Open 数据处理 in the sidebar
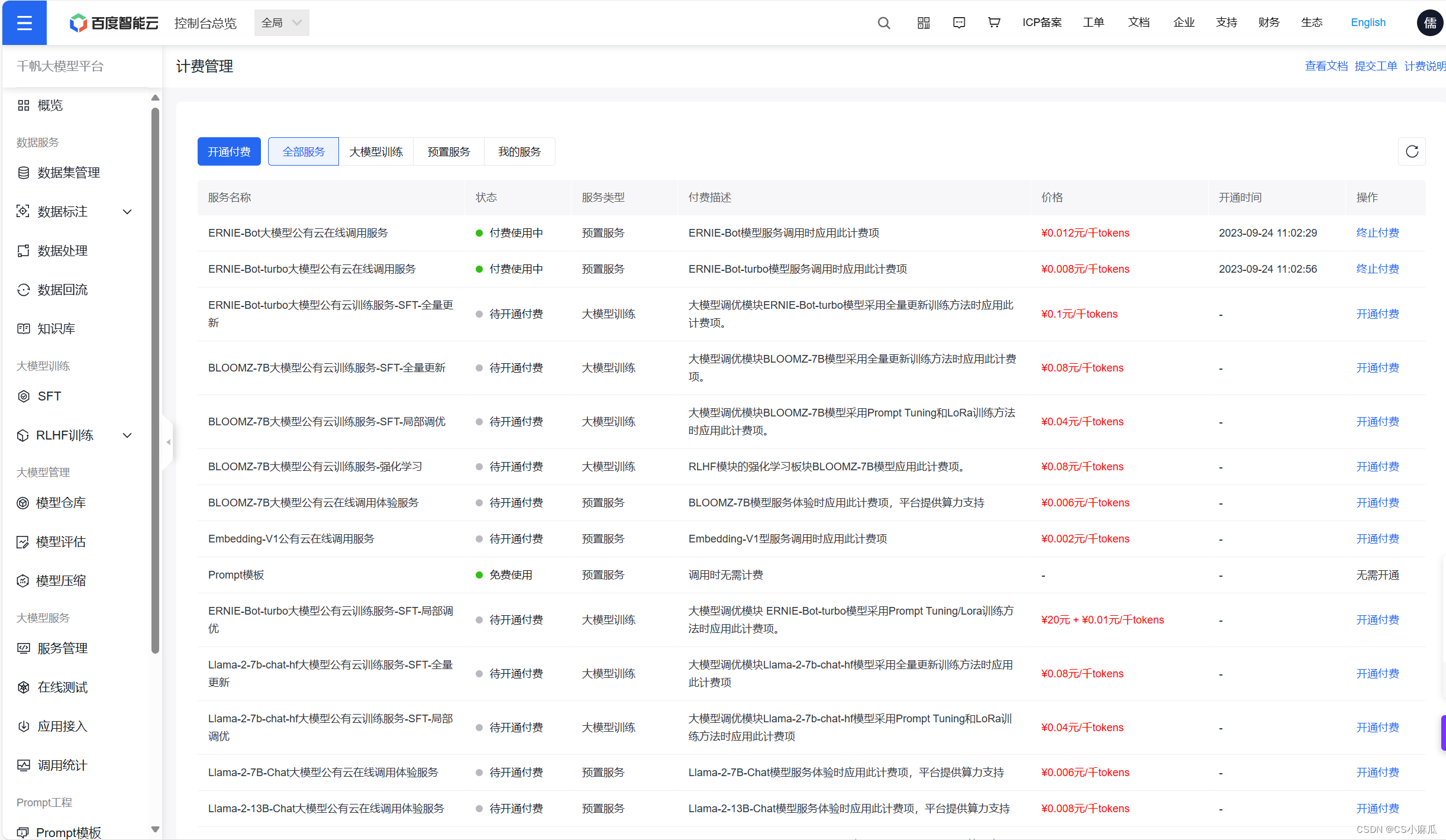 [52, 251]
